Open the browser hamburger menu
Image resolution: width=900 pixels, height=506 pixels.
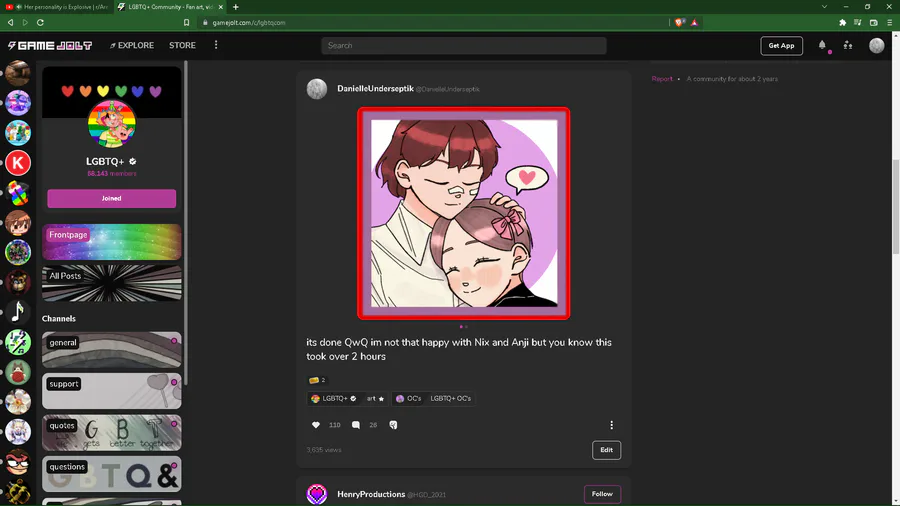click(890, 22)
